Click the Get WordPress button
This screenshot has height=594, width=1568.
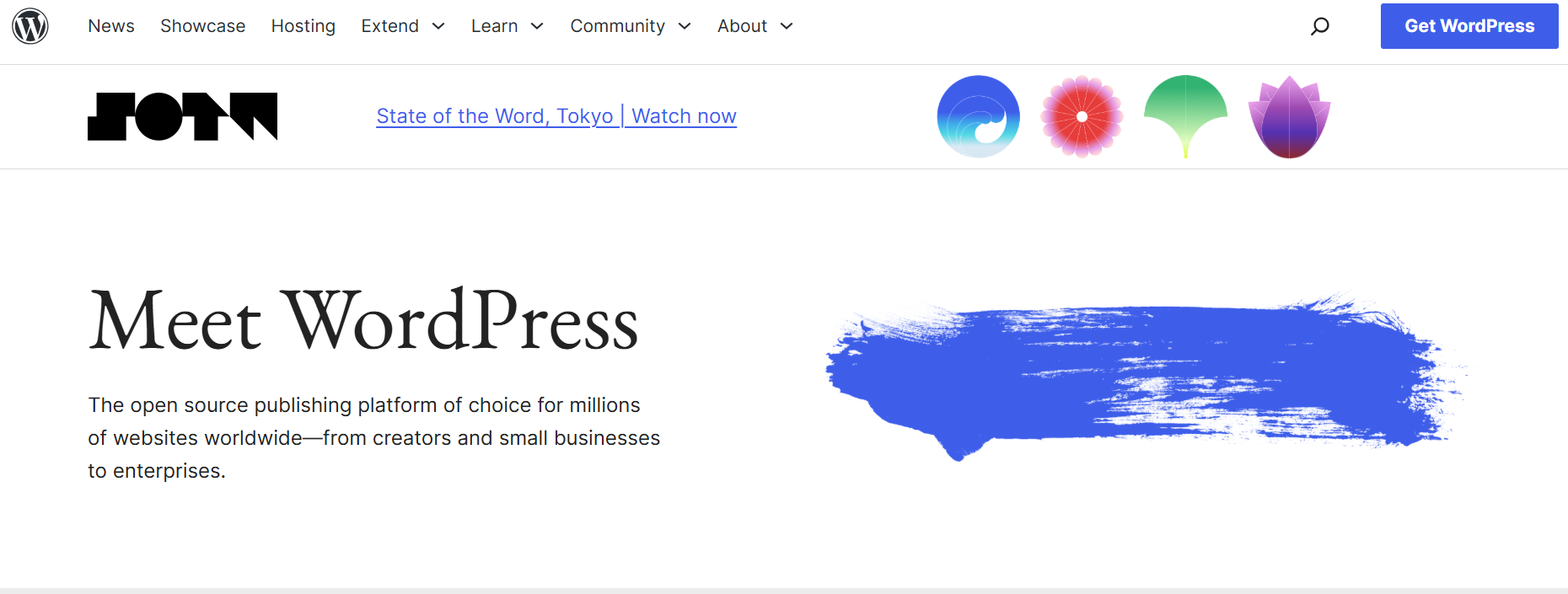coord(1469,26)
